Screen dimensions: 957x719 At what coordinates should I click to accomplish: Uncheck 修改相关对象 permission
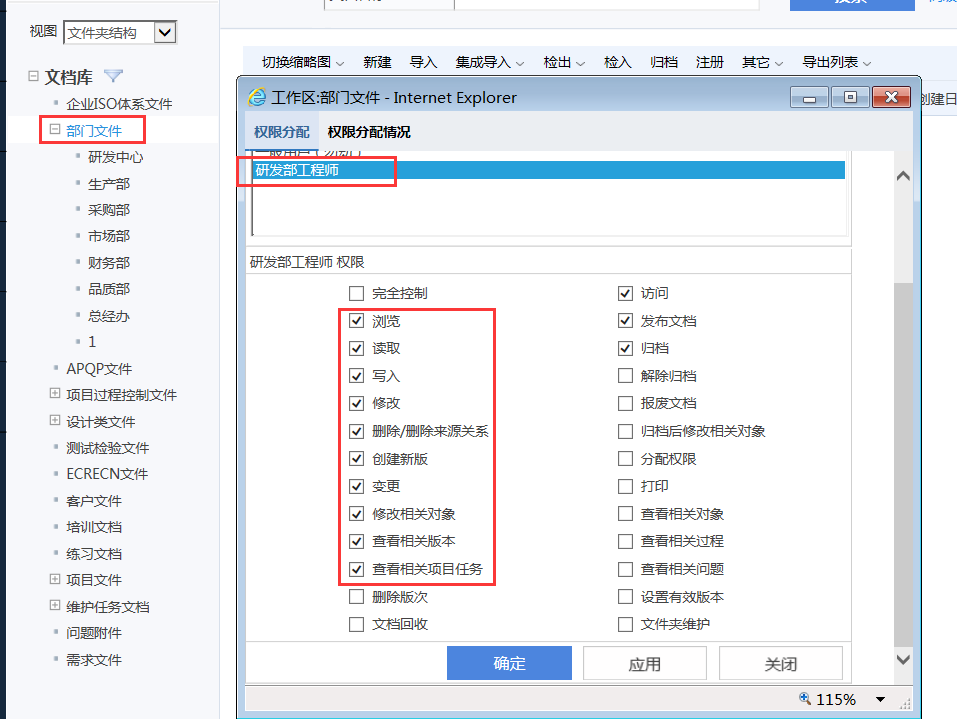click(x=356, y=514)
